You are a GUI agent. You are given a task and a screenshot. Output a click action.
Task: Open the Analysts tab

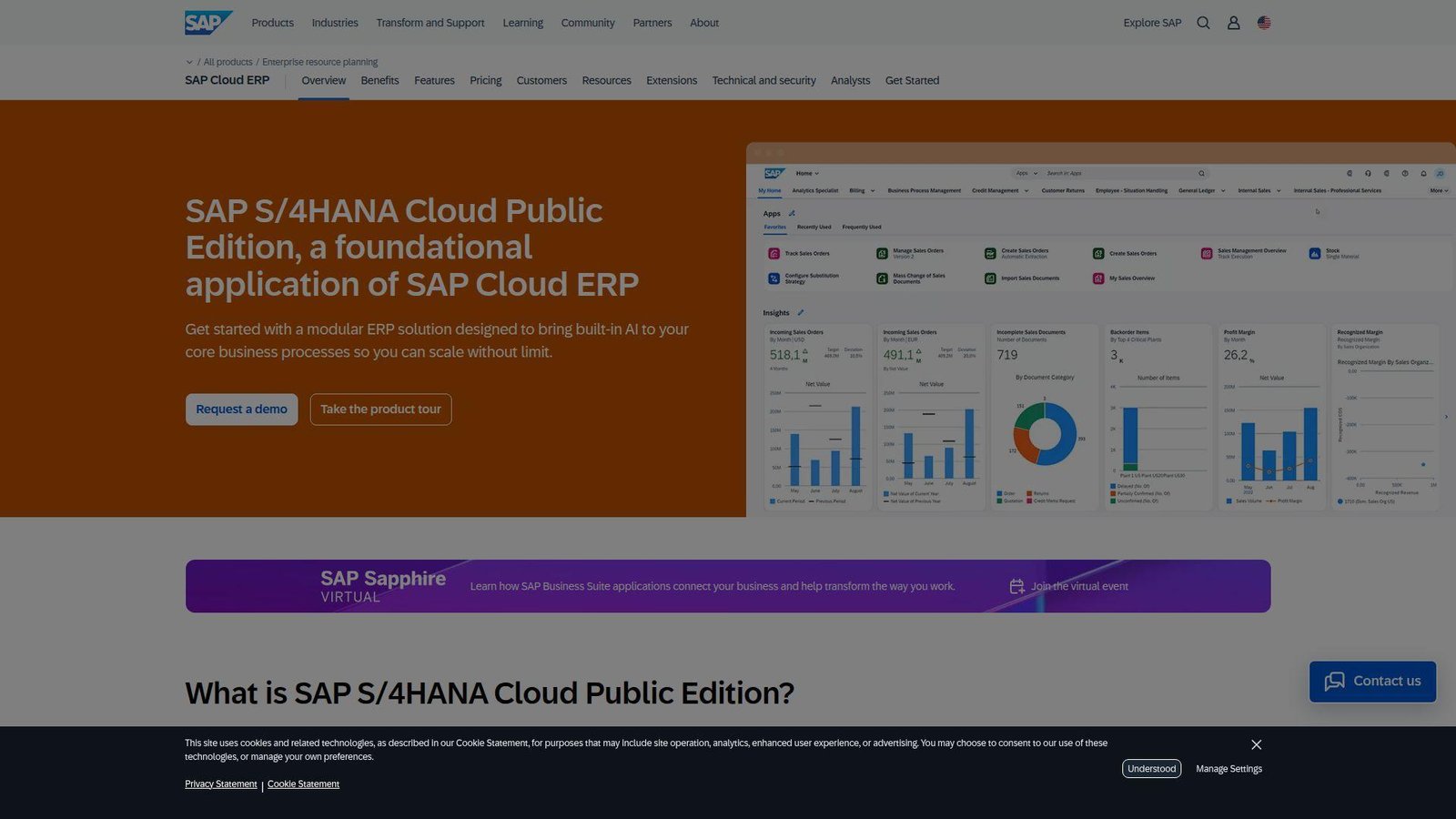coord(851,80)
